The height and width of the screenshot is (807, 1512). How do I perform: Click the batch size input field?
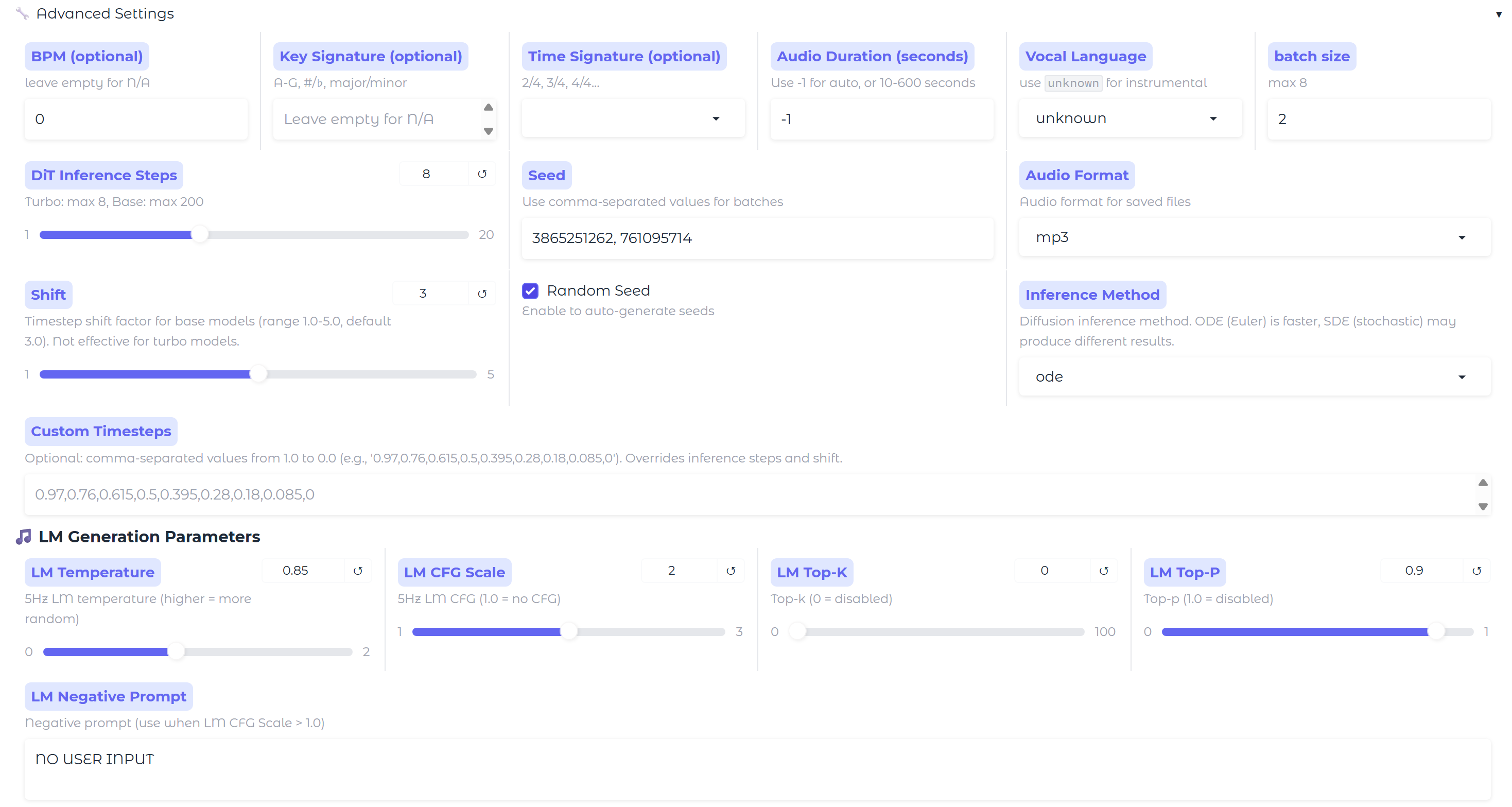pyautogui.click(x=1378, y=119)
